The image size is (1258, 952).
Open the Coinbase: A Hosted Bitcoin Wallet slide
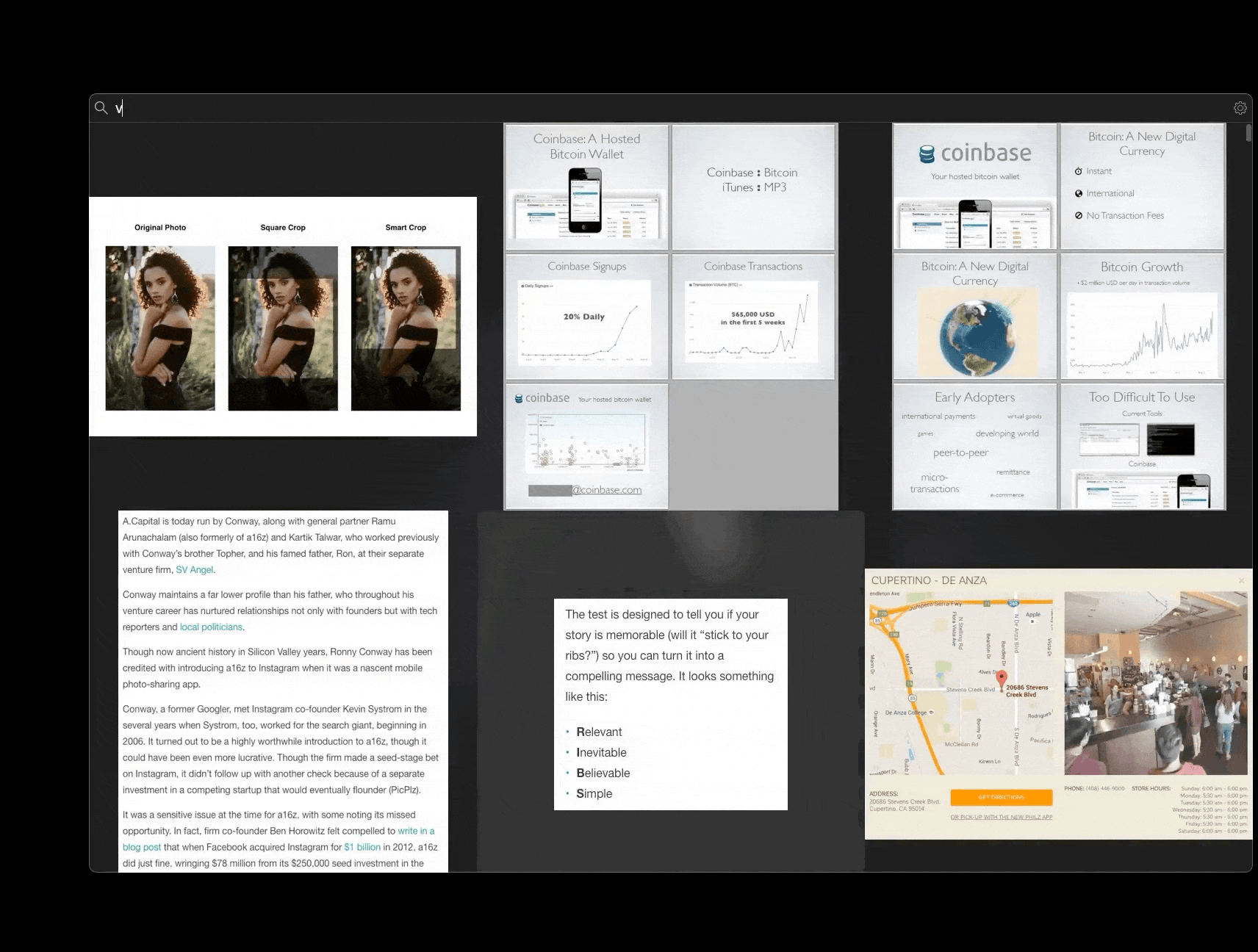586,187
